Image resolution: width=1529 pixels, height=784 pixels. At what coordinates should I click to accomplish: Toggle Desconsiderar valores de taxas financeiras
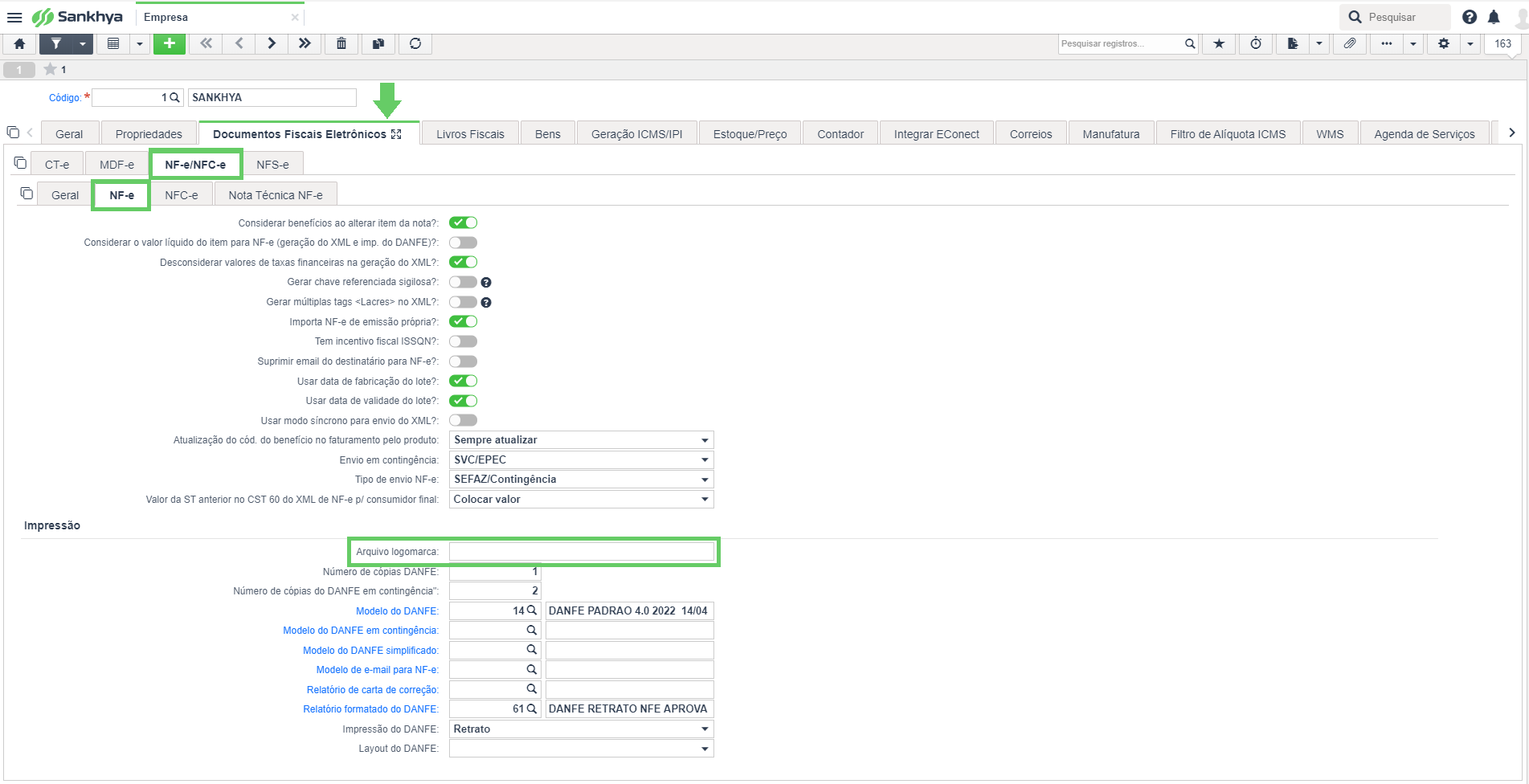[463, 262]
